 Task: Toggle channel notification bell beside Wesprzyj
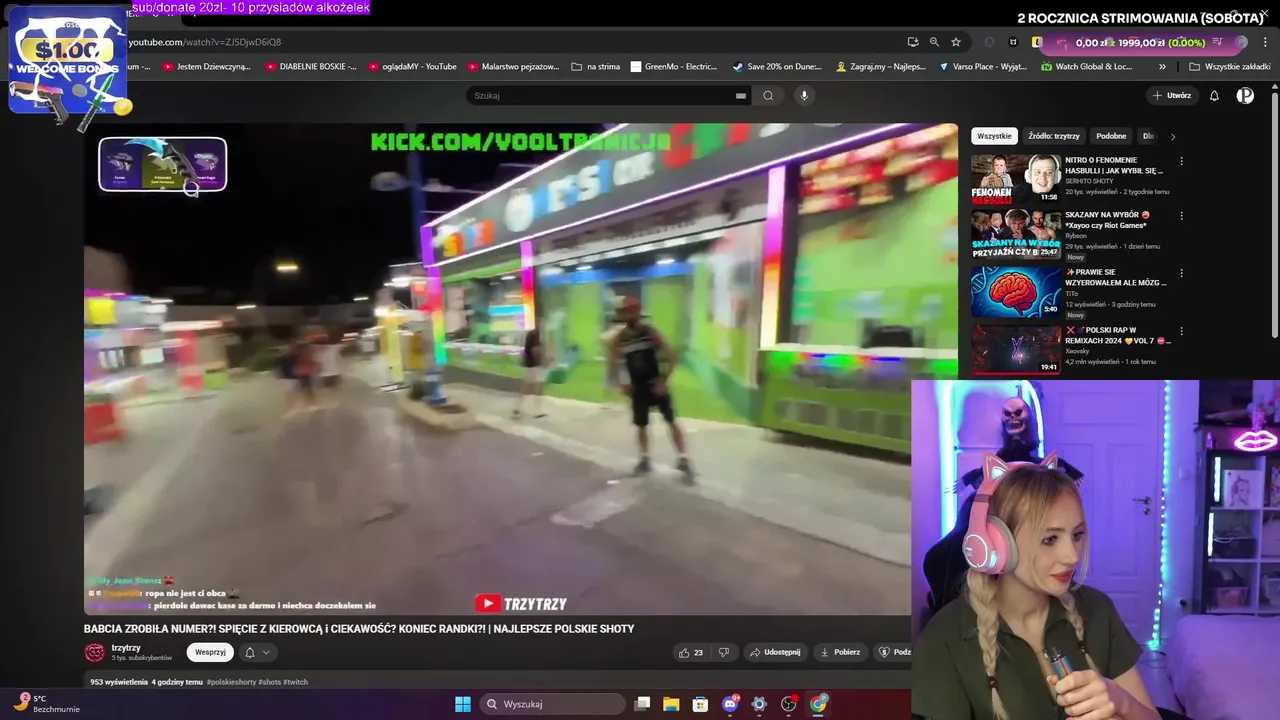[x=250, y=652]
